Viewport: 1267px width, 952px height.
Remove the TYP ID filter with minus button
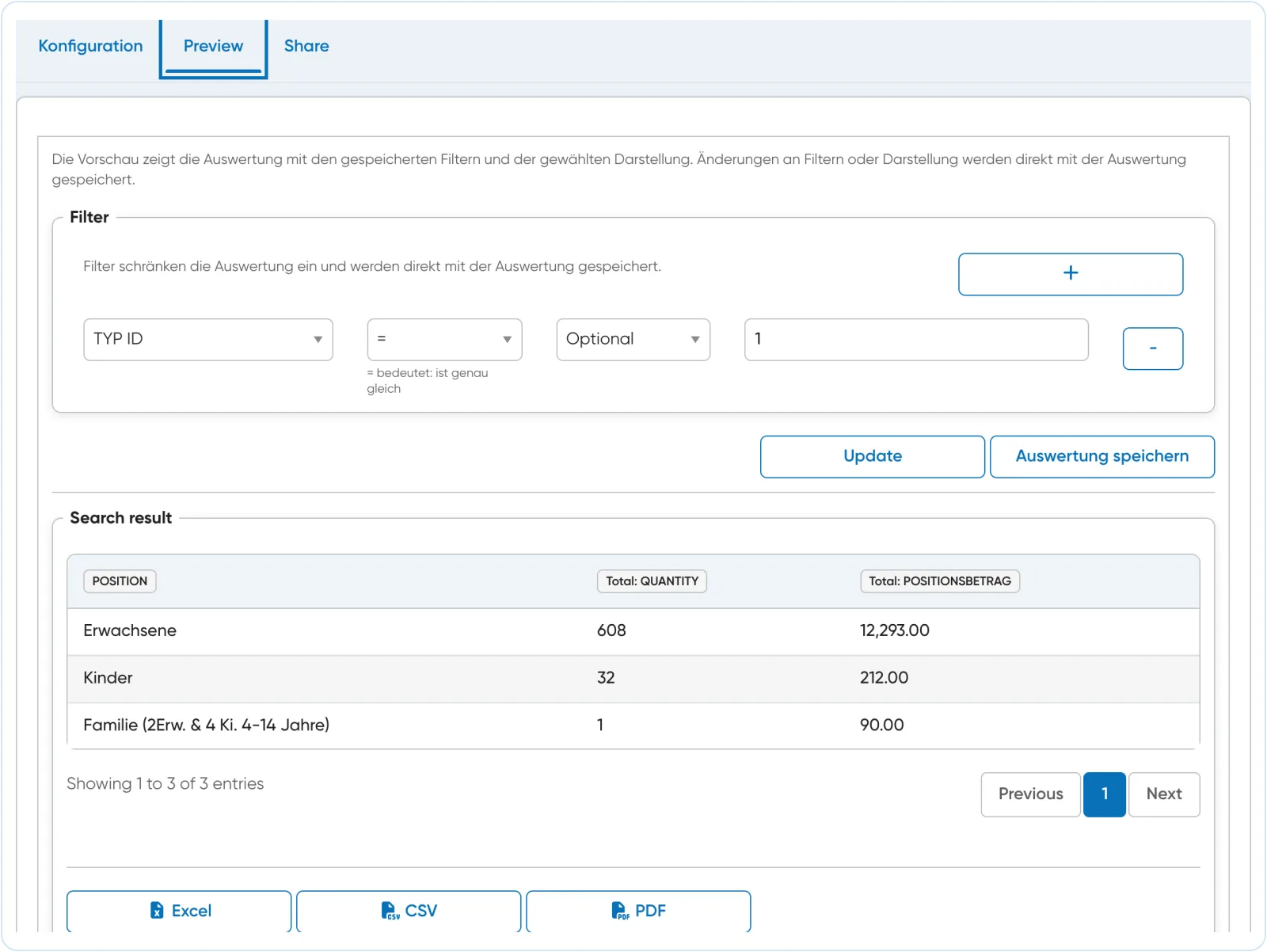pyautogui.click(x=1153, y=348)
